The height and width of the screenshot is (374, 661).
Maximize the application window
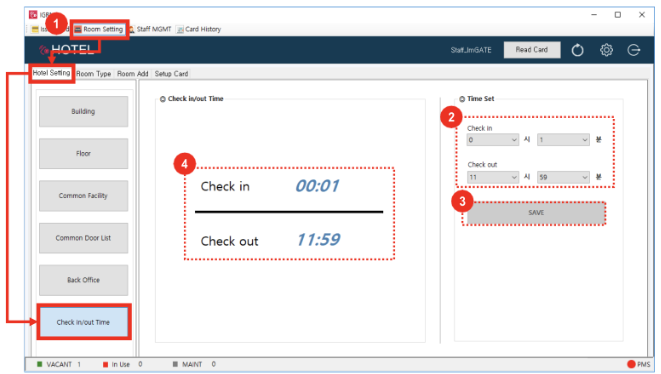click(x=618, y=15)
